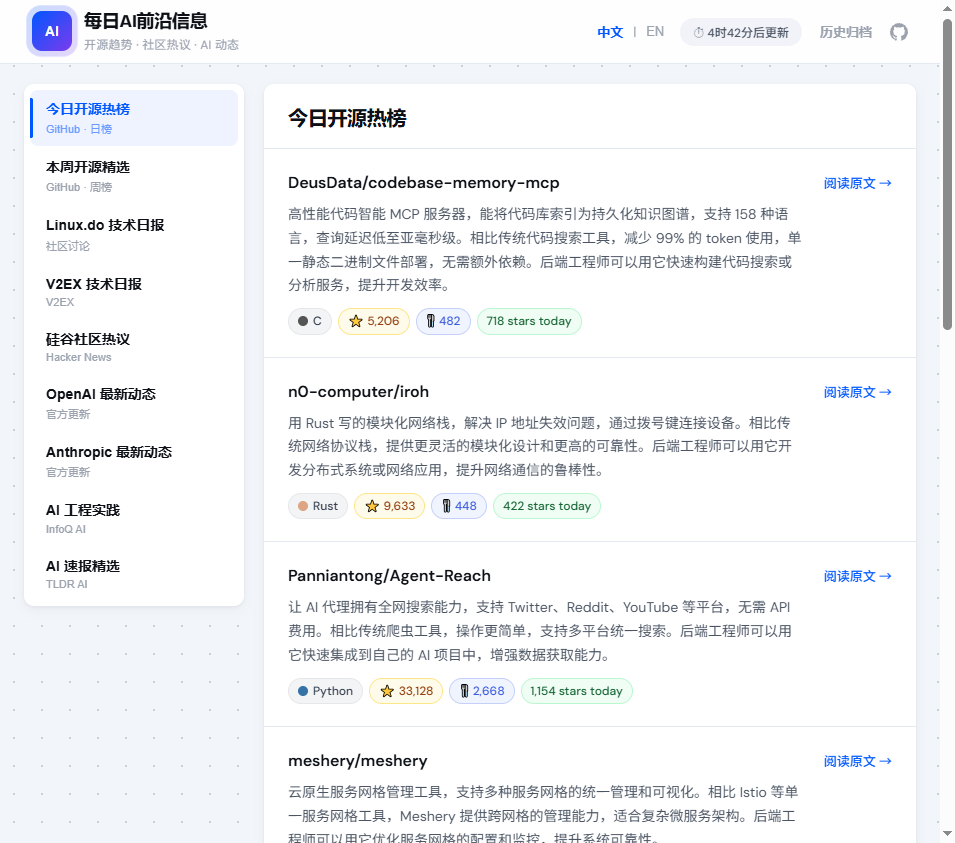The width and height of the screenshot is (955, 843).
Task: Click the 4时42分后更新 timer badge
Action: (x=741, y=32)
